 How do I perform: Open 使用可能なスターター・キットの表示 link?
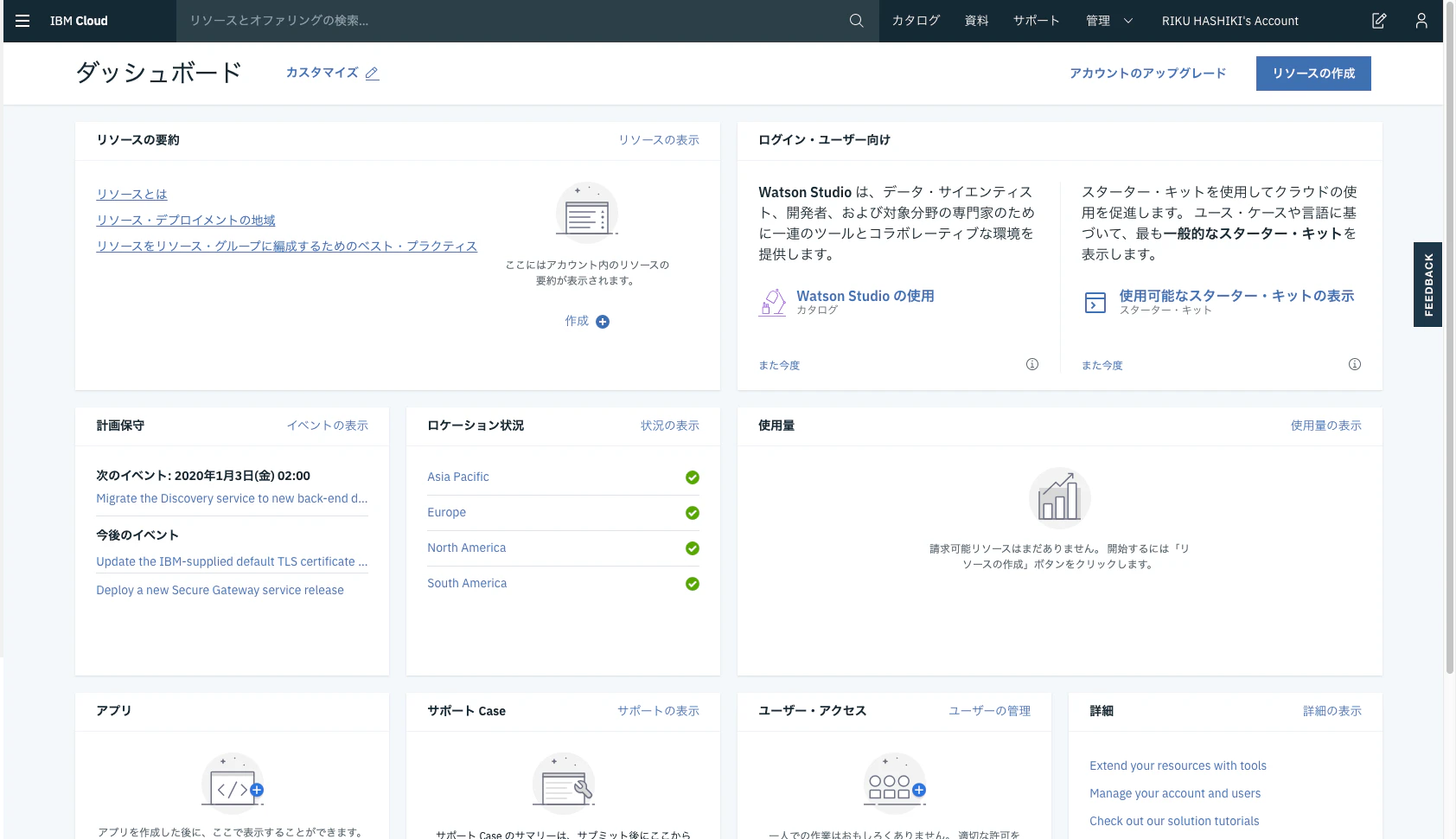(x=1237, y=296)
